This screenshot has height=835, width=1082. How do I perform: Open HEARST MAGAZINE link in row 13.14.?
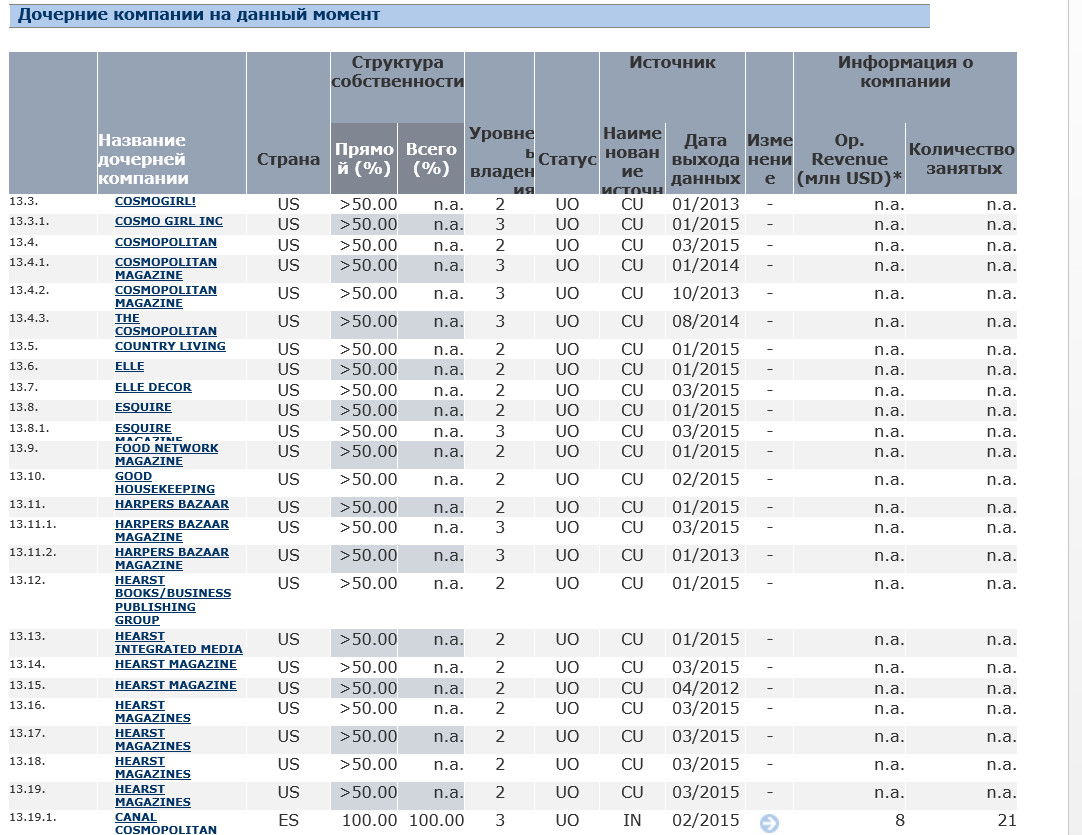176,664
